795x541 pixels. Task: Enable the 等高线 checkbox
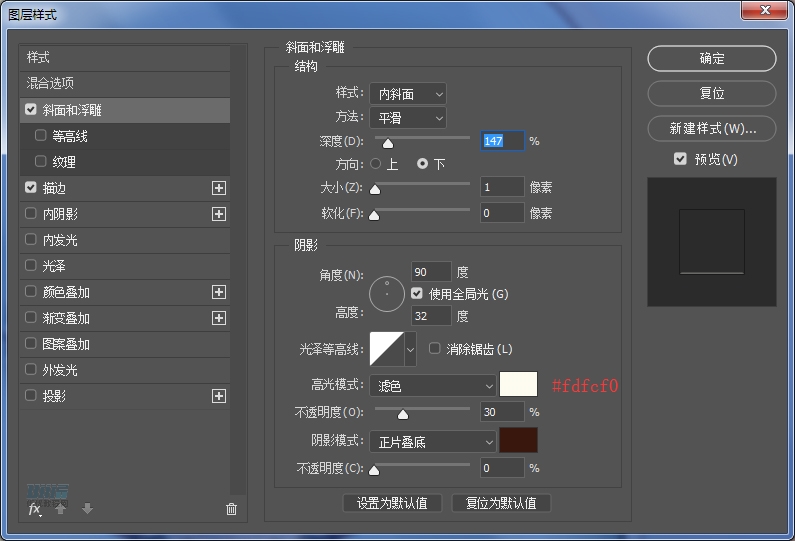[x=41, y=136]
